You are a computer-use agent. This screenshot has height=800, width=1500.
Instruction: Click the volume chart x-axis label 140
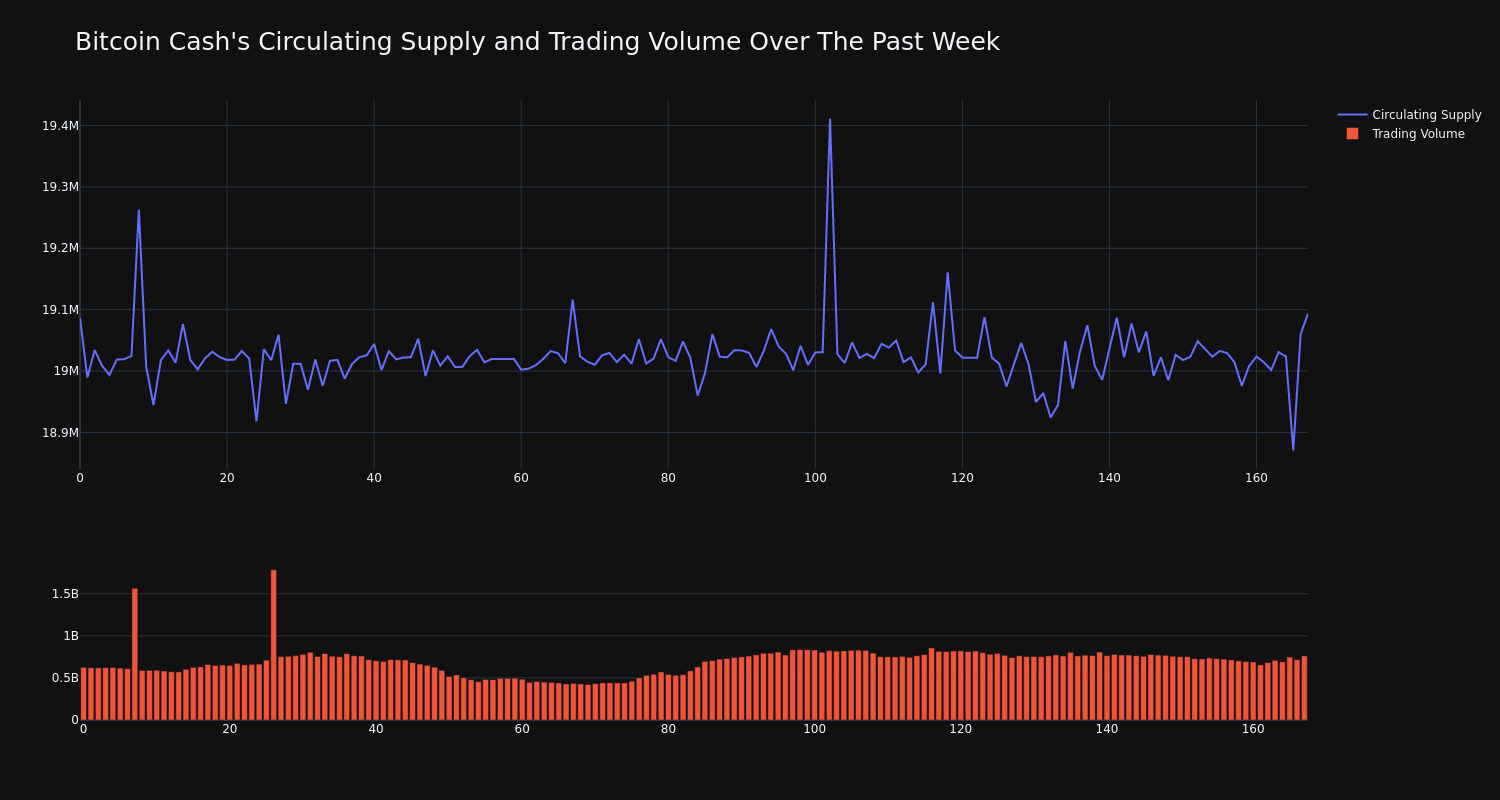pos(1107,729)
